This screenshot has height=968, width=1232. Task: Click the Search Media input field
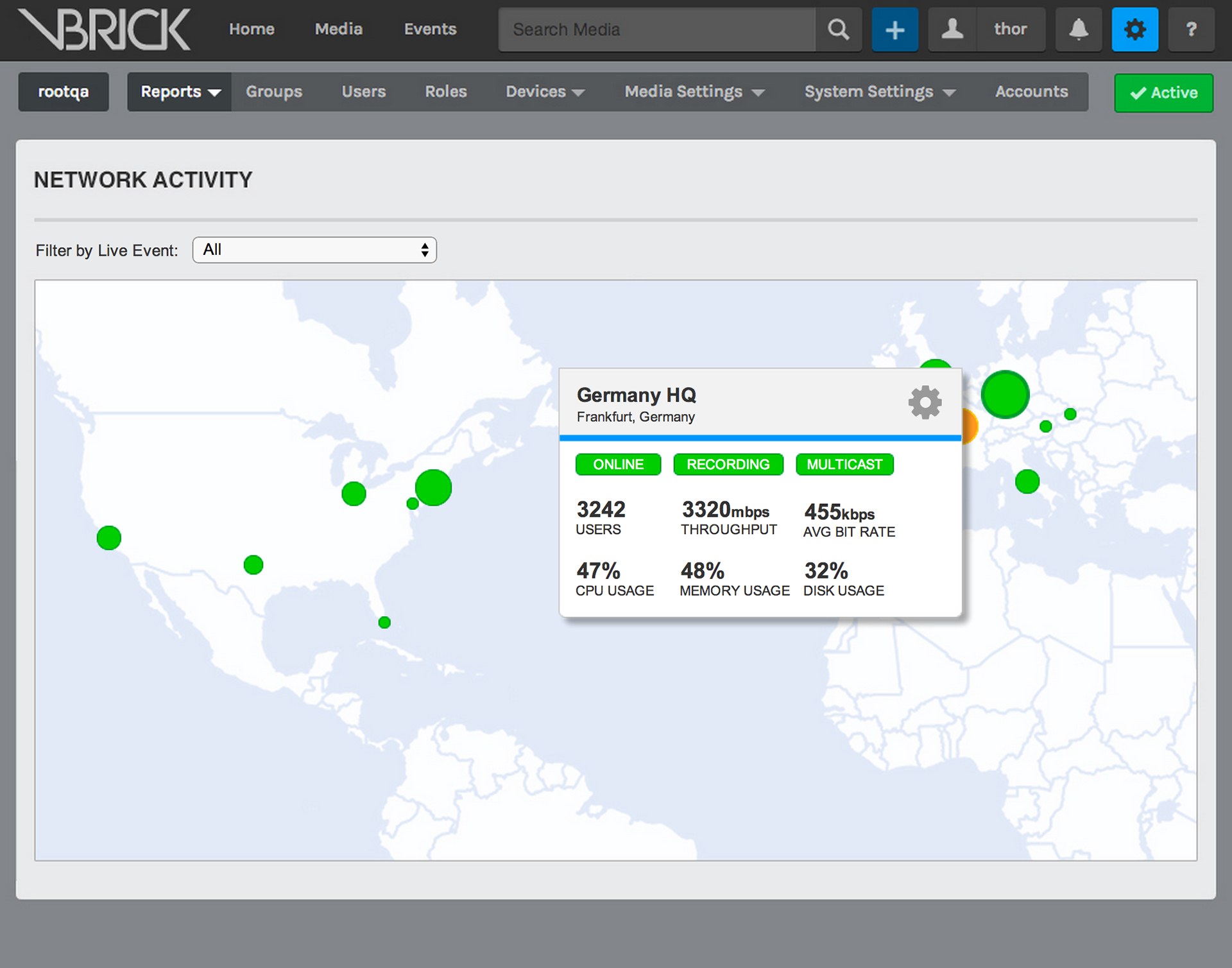click(656, 30)
